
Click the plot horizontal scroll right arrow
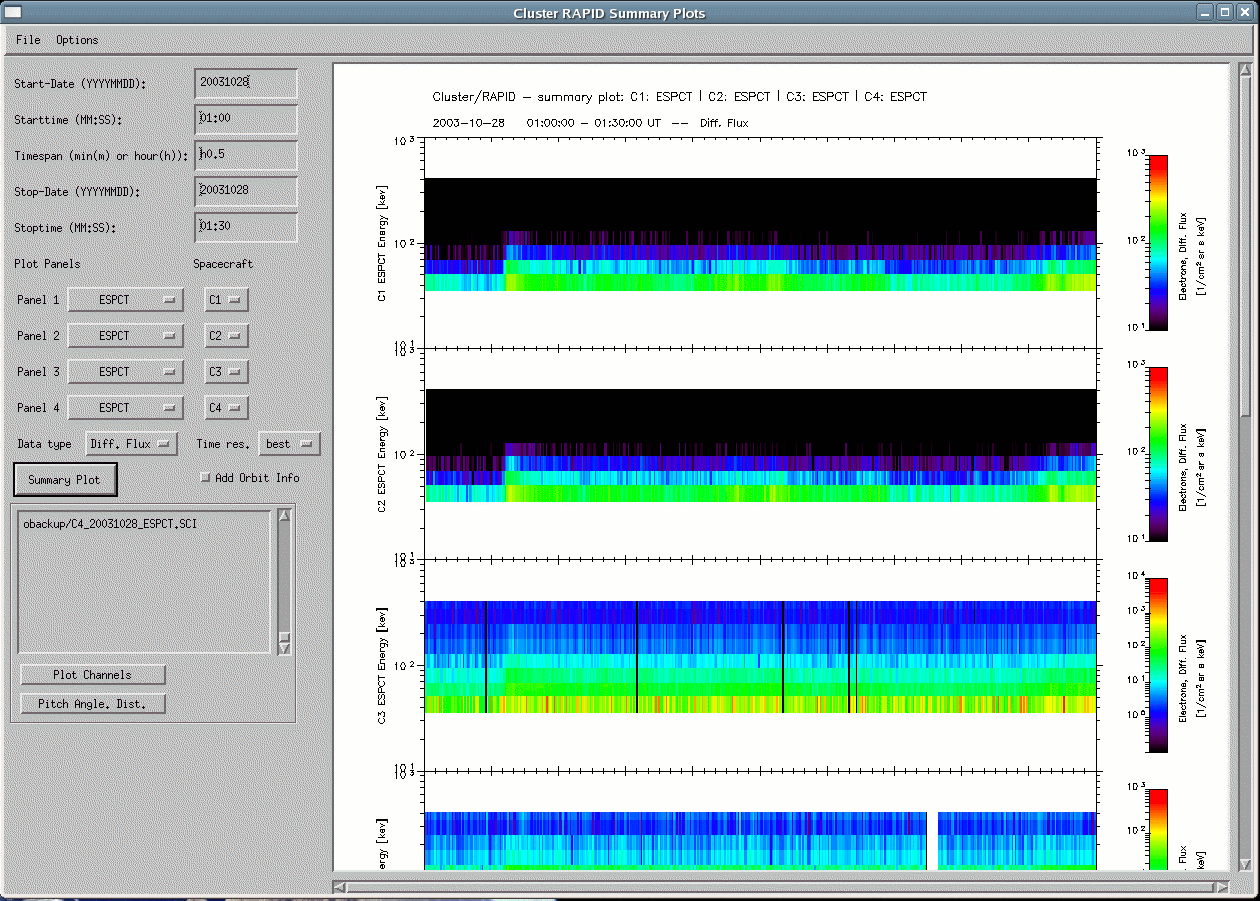(x=1222, y=886)
